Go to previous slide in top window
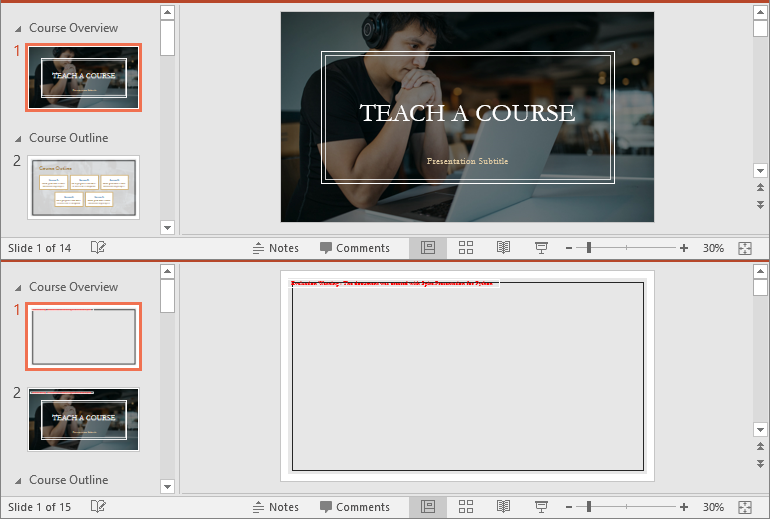 [x=760, y=187]
